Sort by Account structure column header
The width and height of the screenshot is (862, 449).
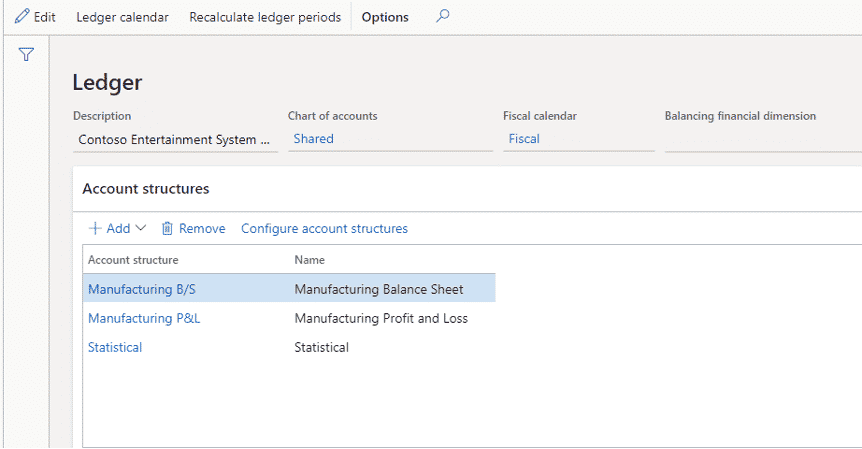(x=133, y=259)
